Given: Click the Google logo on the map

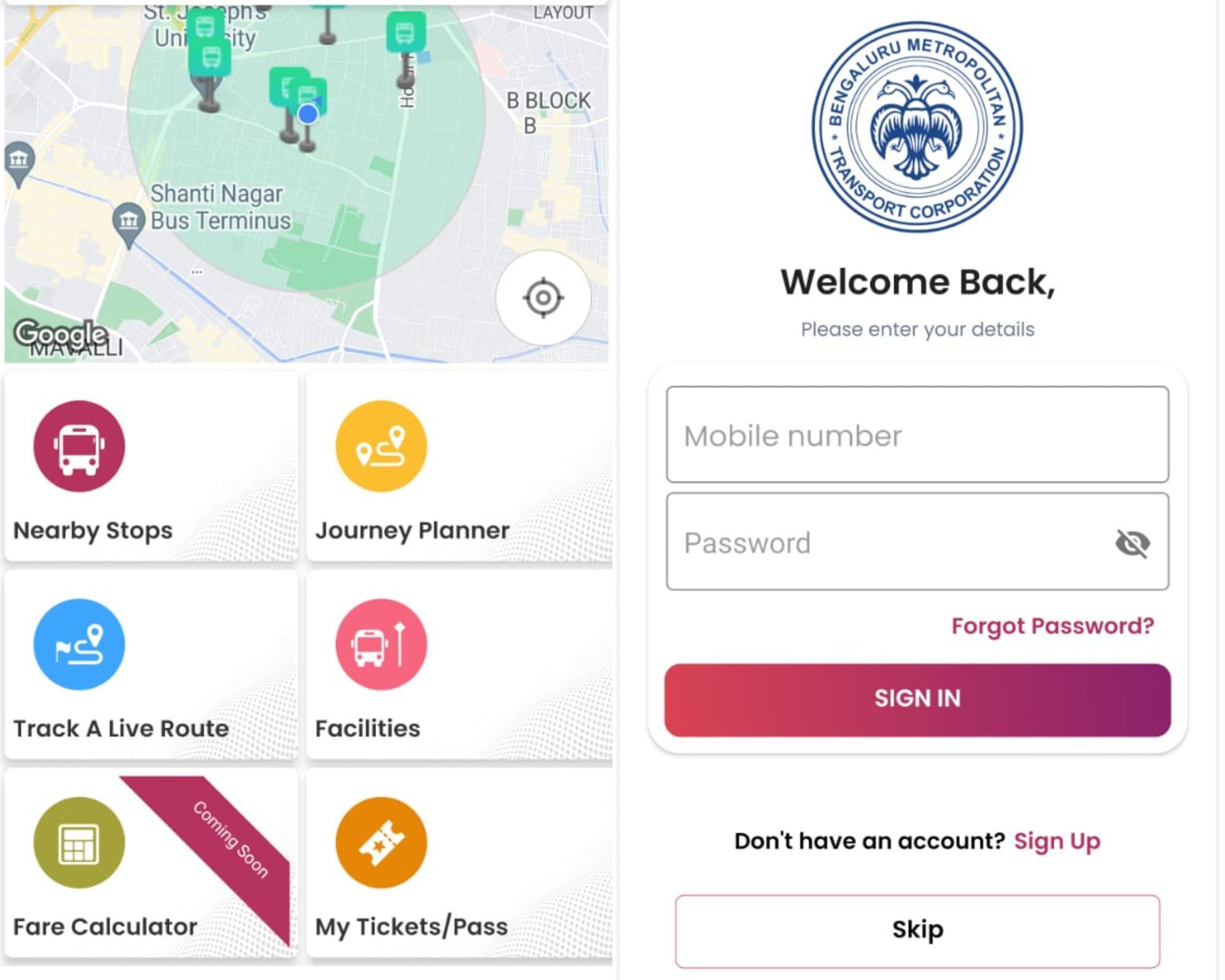Looking at the screenshot, I should [x=61, y=334].
